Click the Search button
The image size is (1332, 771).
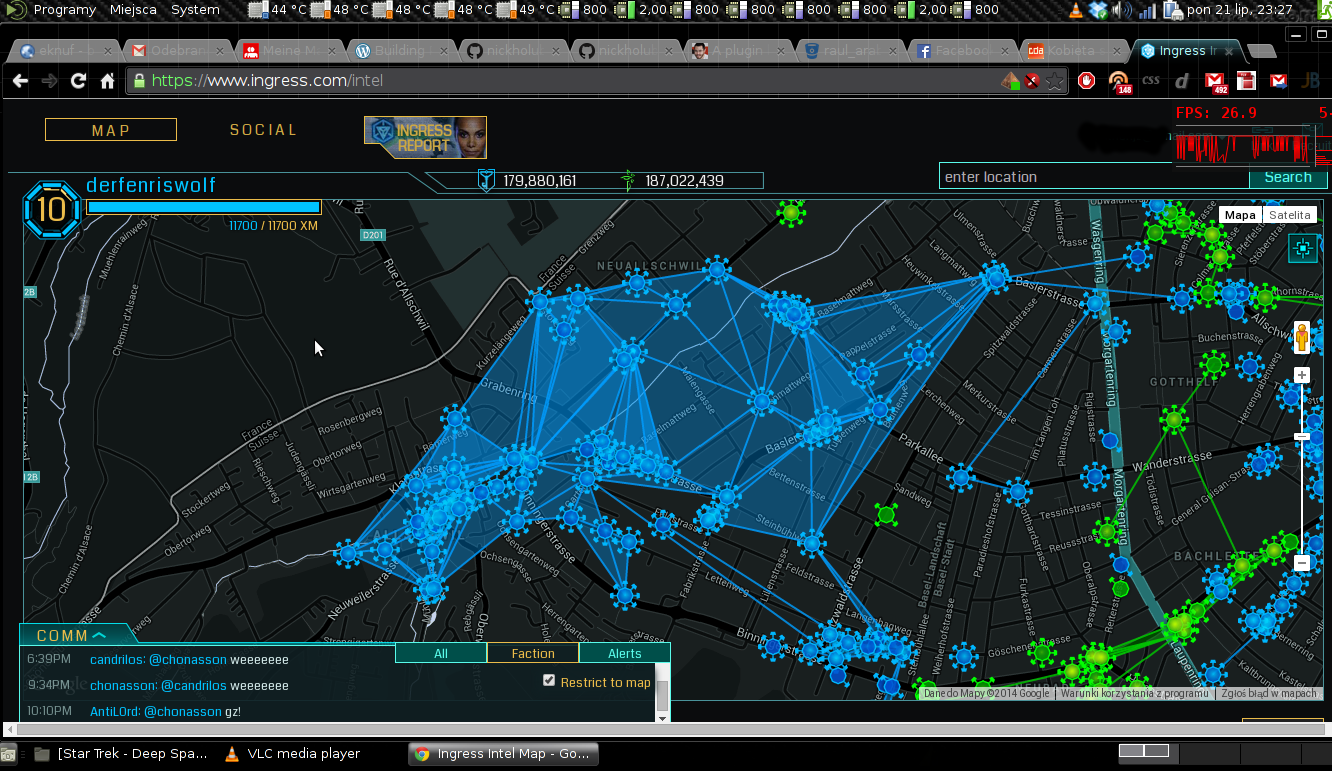click(x=1287, y=177)
